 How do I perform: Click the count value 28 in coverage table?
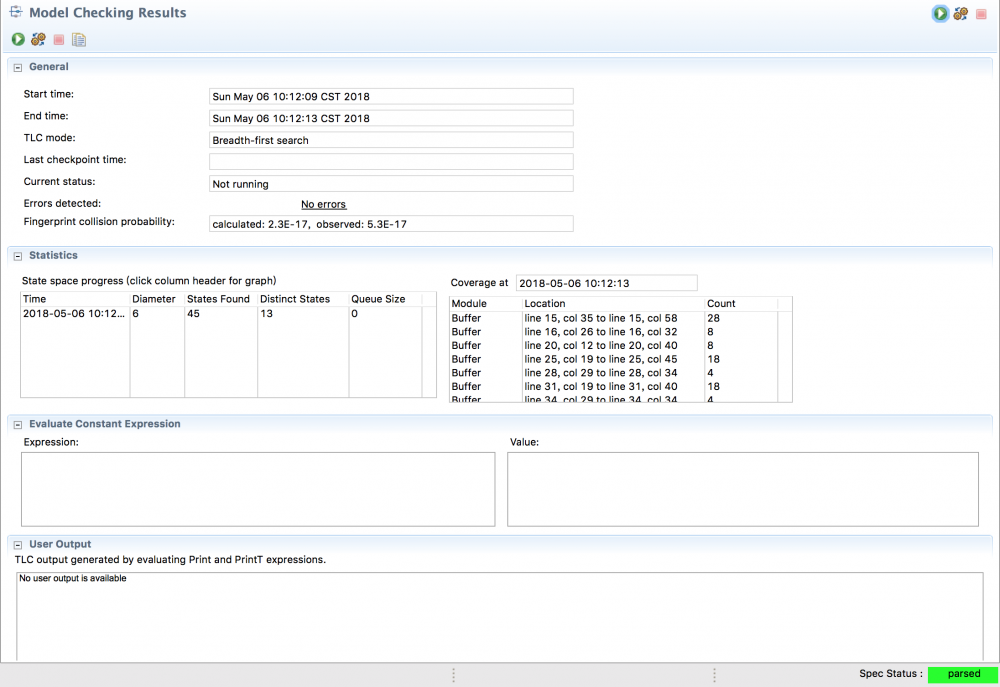(713, 318)
